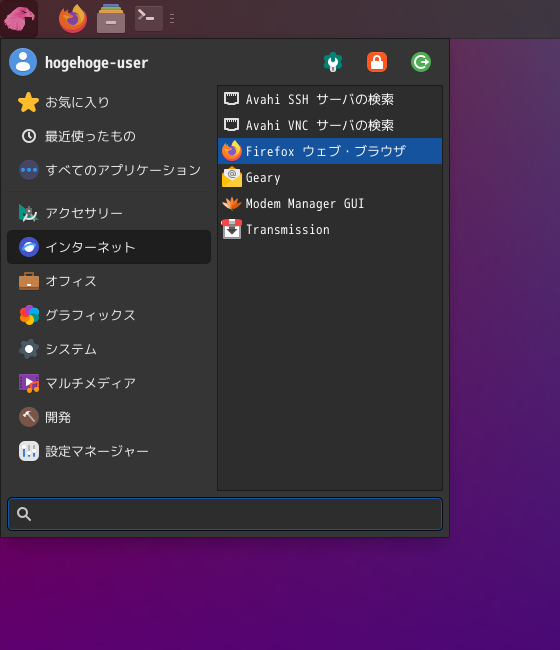Open the お気に入り favorites category
Viewport: 560px width, 650px height.
pyautogui.click(x=109, y=102)
